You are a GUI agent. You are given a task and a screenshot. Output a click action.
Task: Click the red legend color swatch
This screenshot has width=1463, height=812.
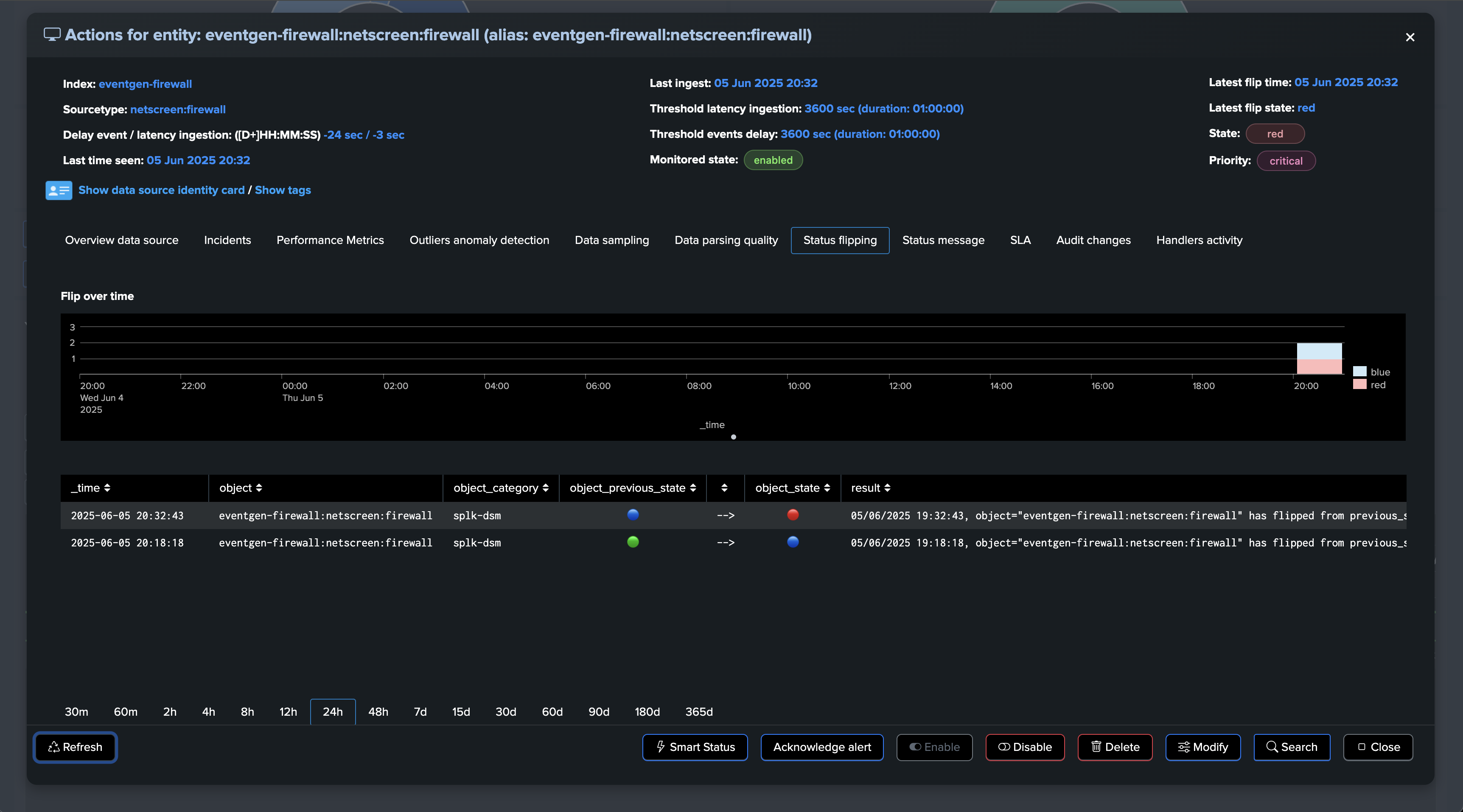[1359, 384]
